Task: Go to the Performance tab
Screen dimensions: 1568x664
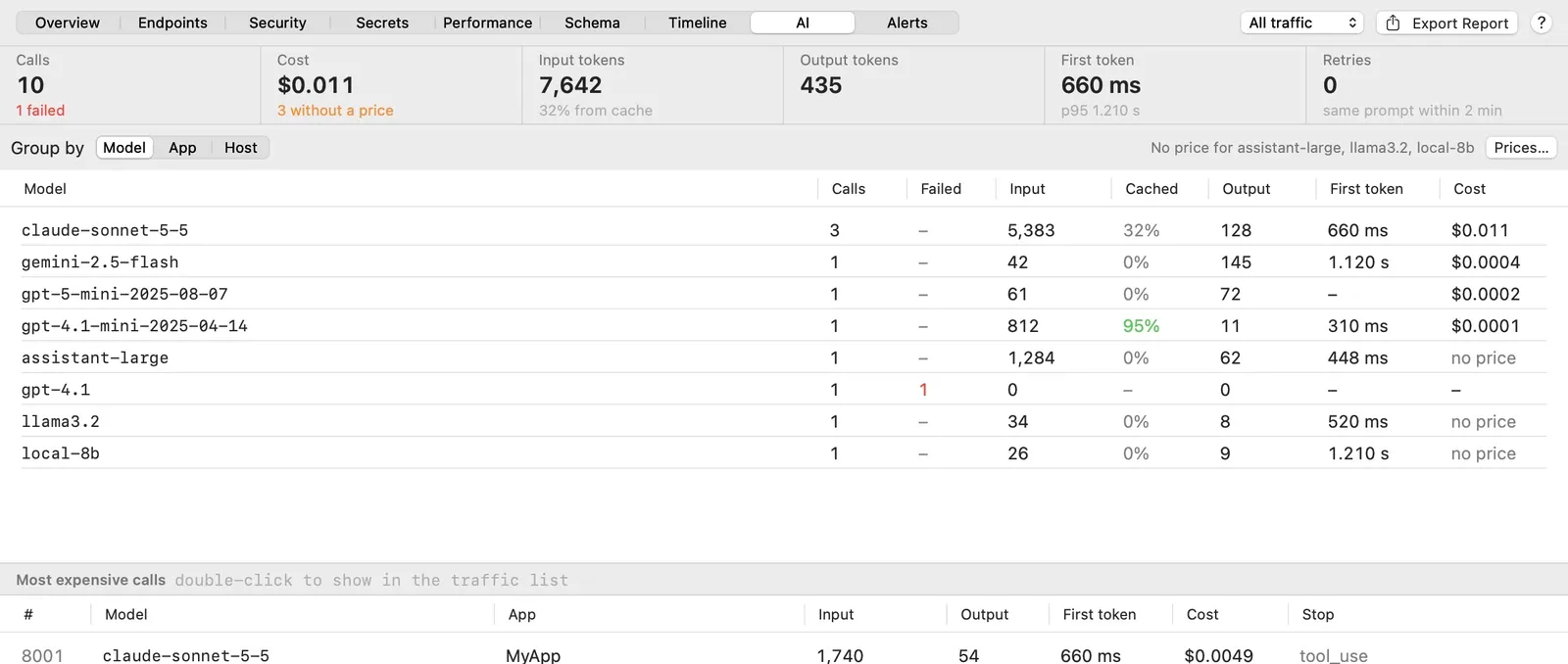Action: 487,23
